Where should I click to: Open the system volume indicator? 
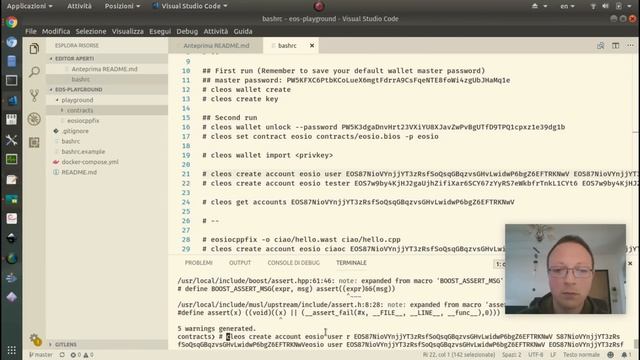click(605, 6)
